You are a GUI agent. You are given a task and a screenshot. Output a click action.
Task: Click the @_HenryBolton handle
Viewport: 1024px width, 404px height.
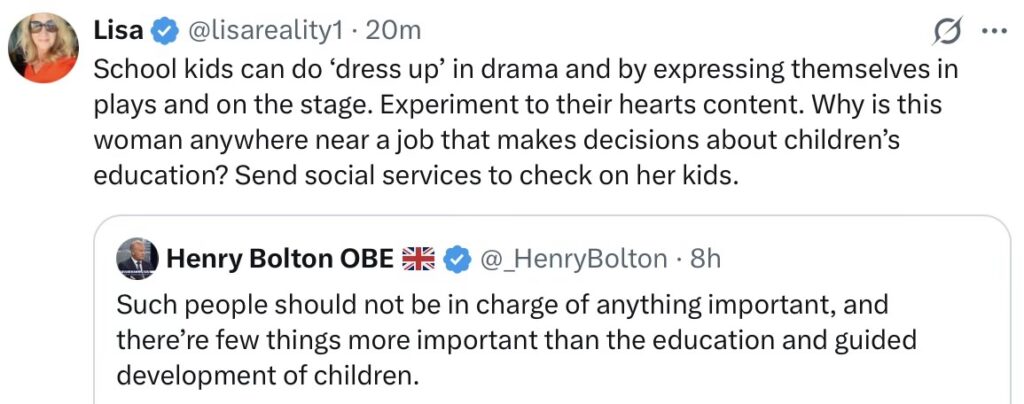tap(574, 260)
